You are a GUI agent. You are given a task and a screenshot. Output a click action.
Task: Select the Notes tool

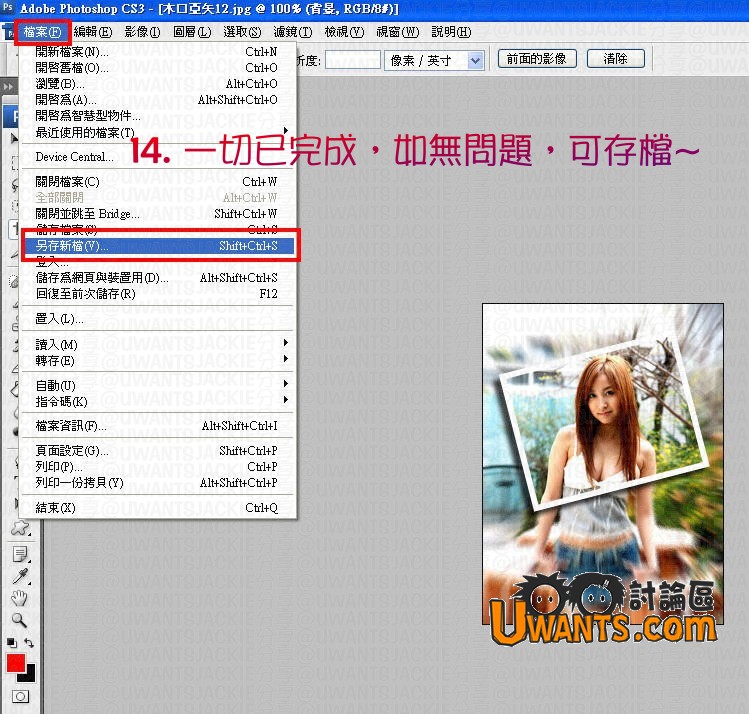click(x=20, y=554)
